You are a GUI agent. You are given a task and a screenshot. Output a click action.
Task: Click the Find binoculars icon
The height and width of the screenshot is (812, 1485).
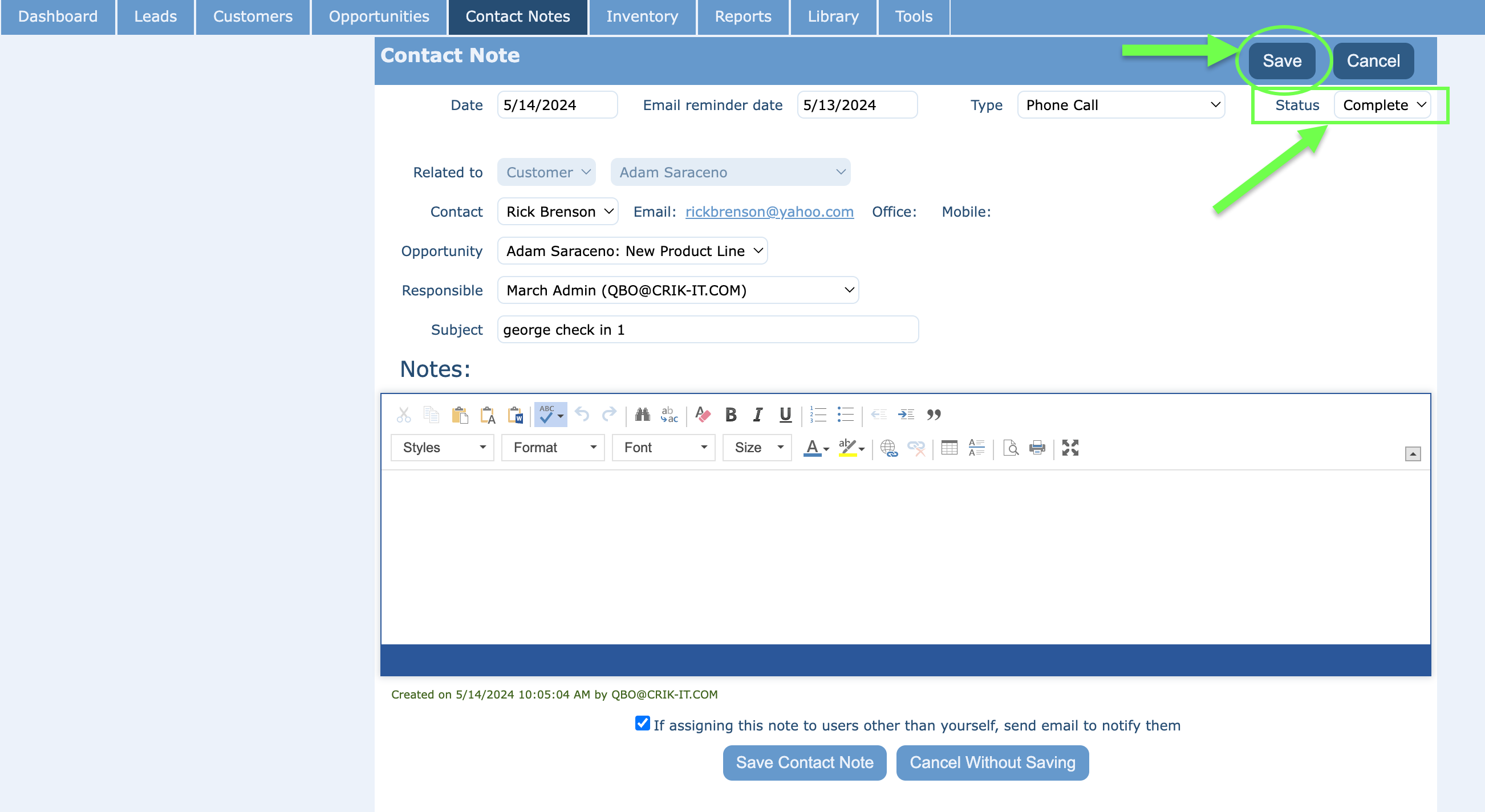tap(642, 415)
